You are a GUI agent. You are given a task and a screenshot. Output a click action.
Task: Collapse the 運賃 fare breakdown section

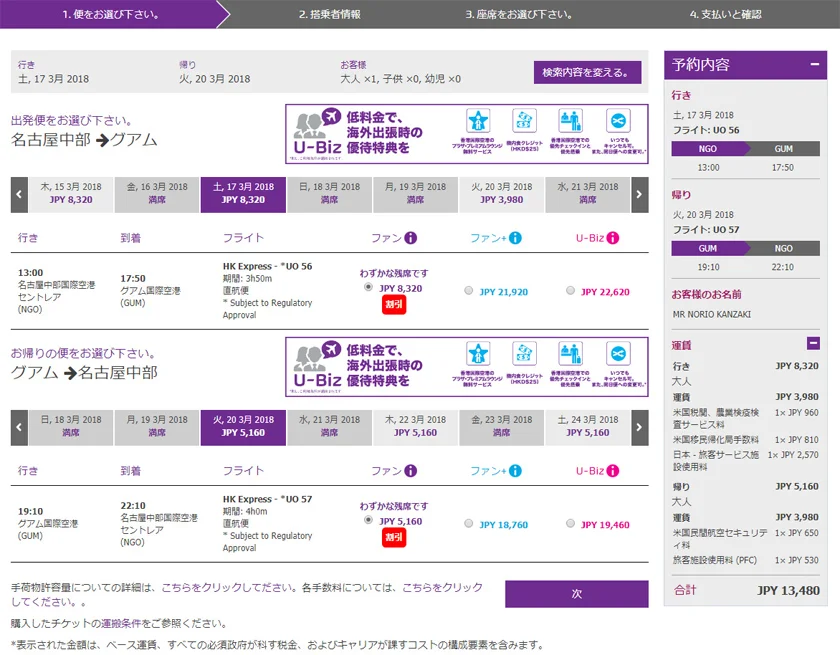(813, 343)
